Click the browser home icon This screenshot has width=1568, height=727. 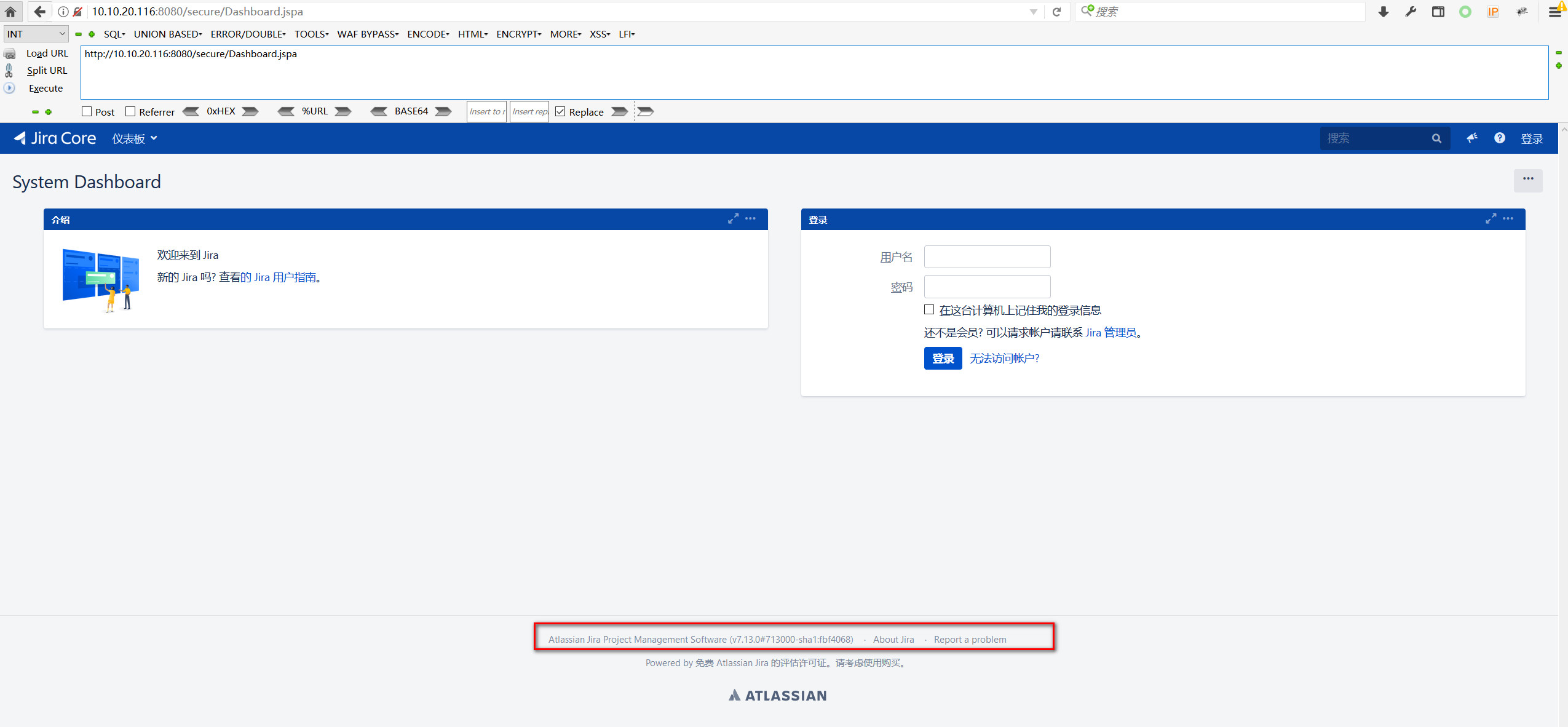[10, 12]
